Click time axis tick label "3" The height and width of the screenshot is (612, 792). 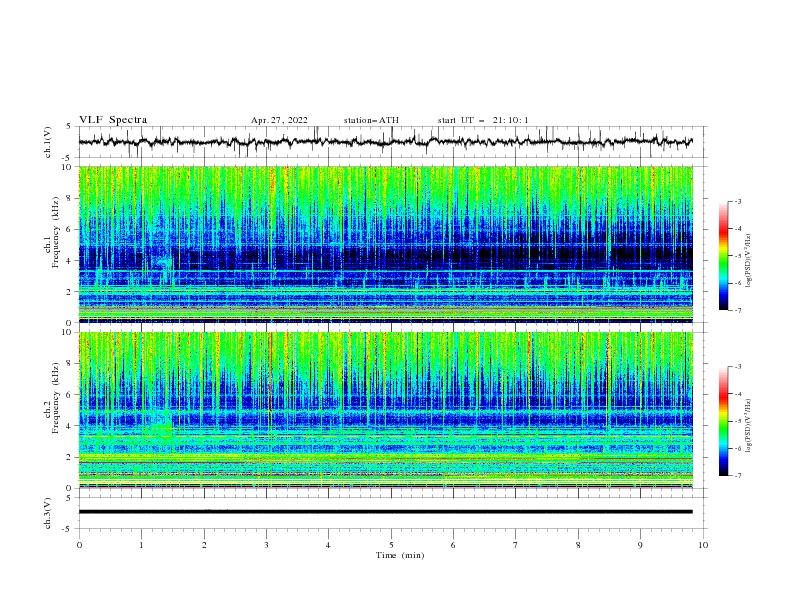tap(266, 545)
